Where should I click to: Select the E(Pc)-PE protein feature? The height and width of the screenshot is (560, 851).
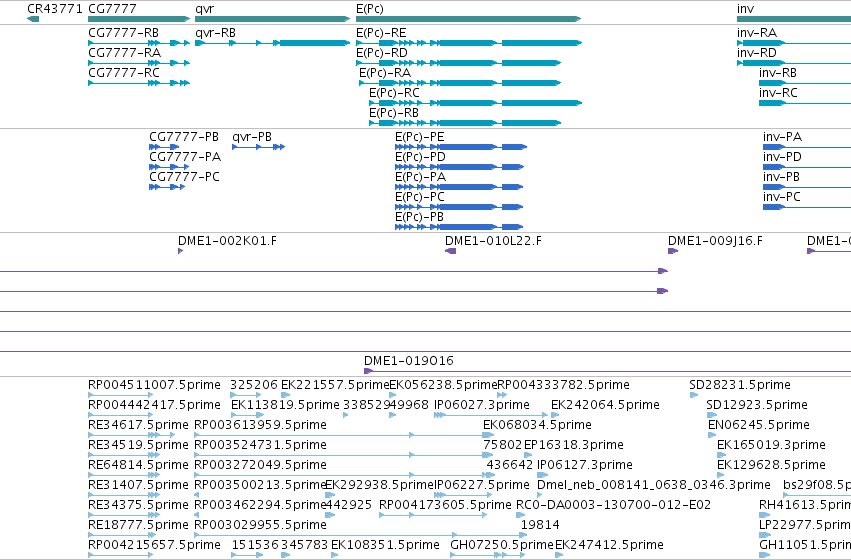point(461,147)
